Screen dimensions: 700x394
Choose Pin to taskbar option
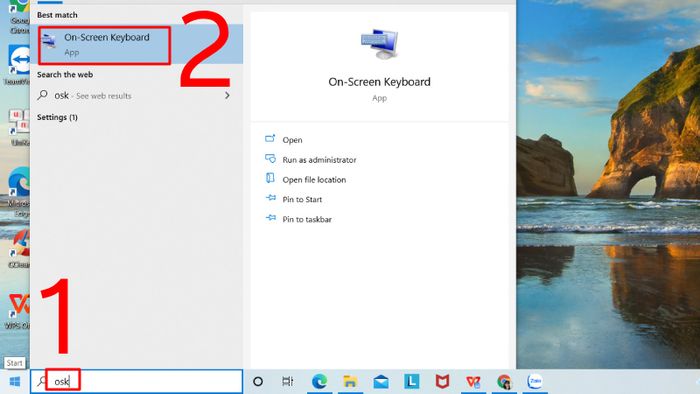coord(307,219)
